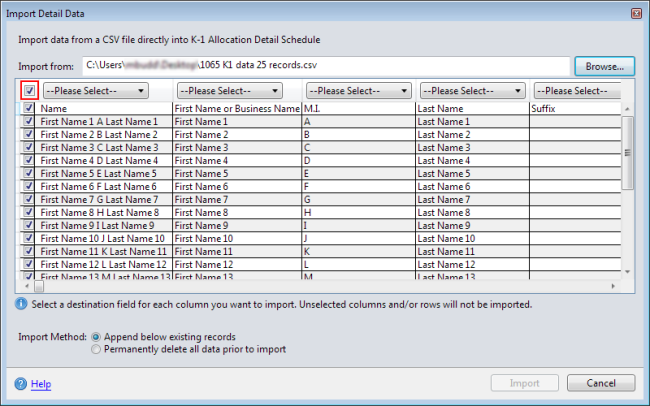The height and width of the screenshot is (406, 650).
Task: Close the Import Detail Data dialog
Action: 636,11
